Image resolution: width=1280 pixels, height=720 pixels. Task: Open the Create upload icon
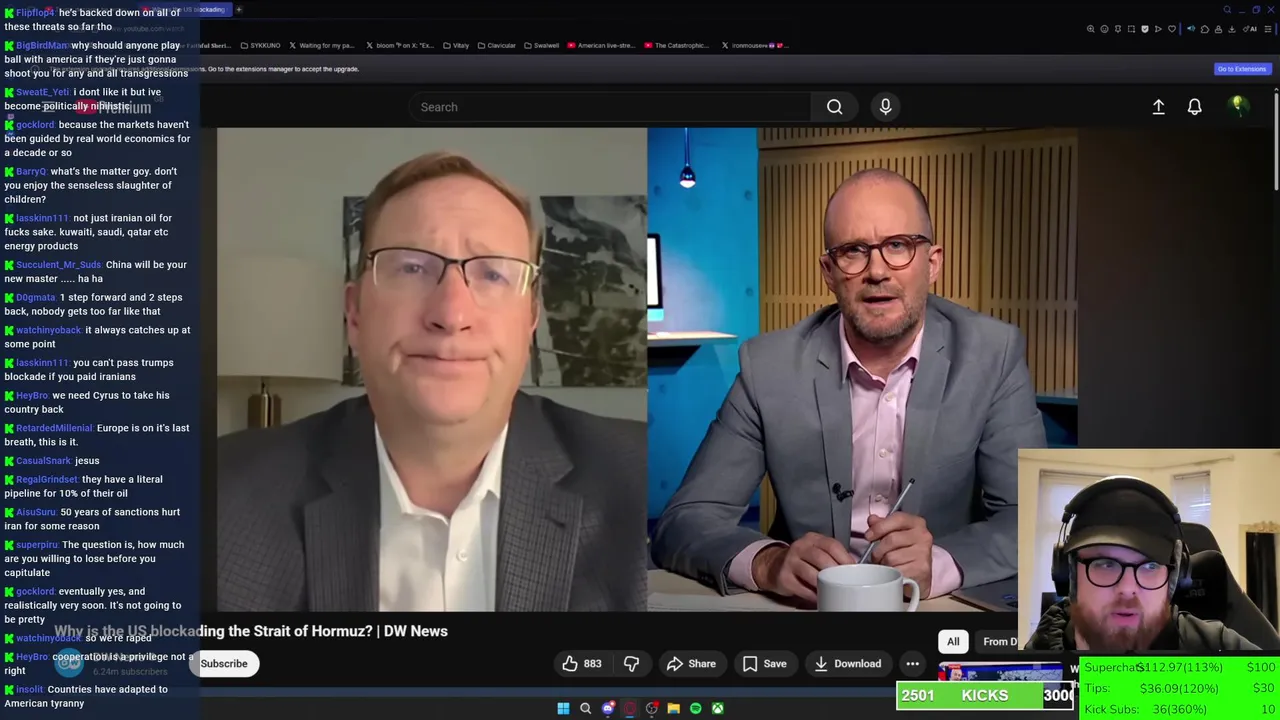tap(1158, 107)
